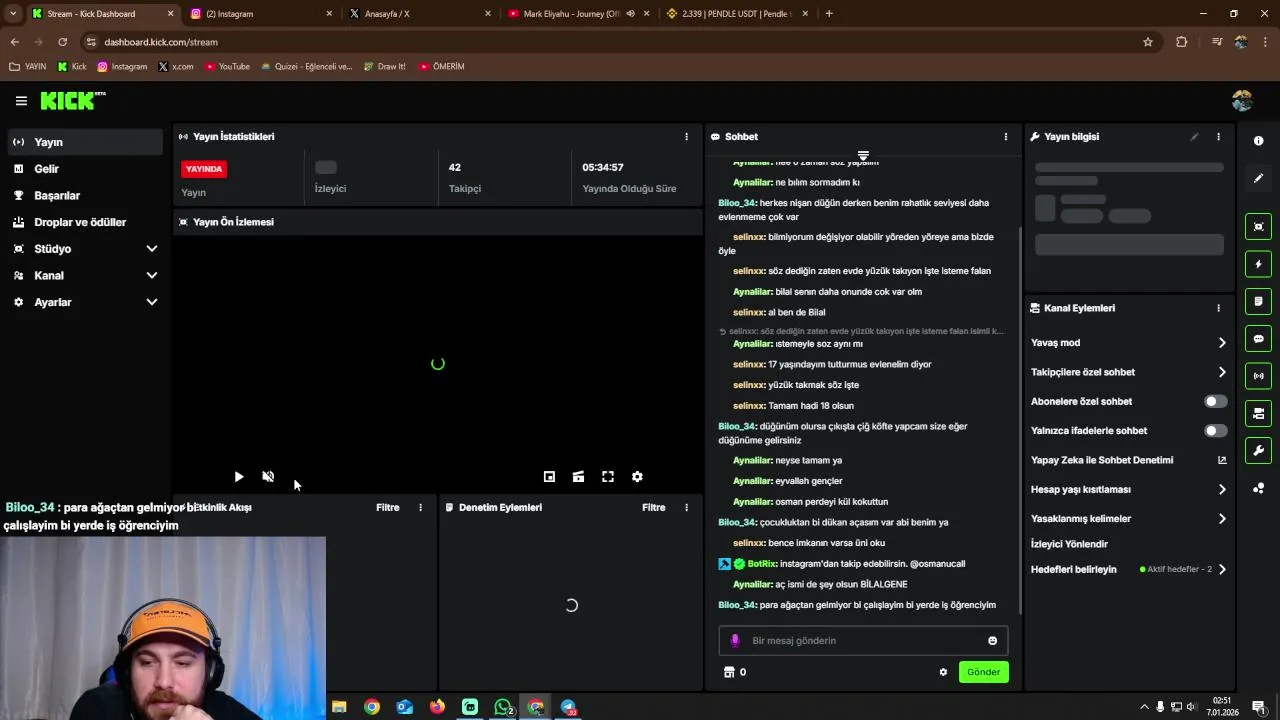The image size is (1280, 720).
Task: Open Hesap yaşı kısıtlaması options
Action: pyautogui.click(x=1128, y=490)
